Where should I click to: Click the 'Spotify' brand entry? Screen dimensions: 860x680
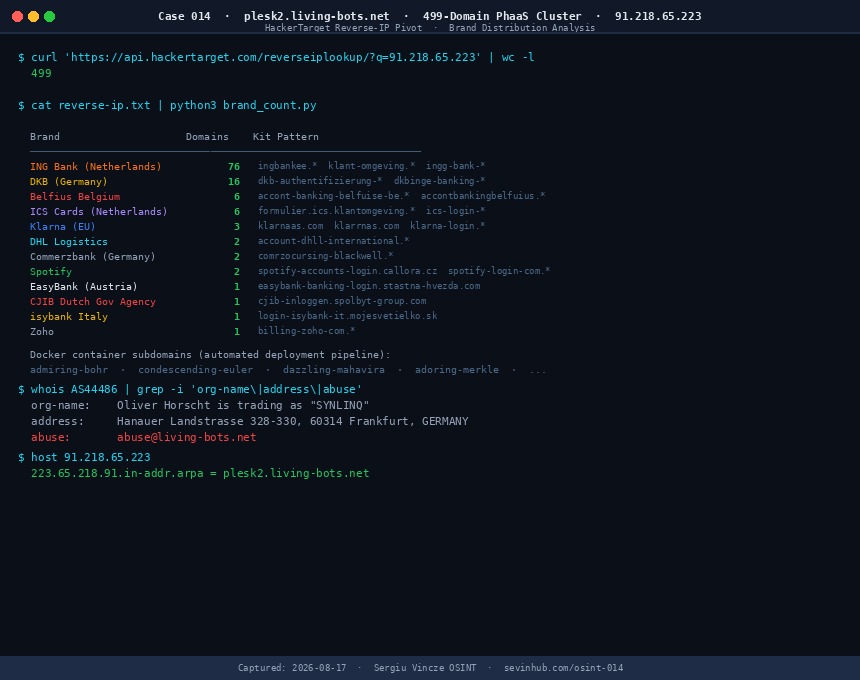pos(50,271)
